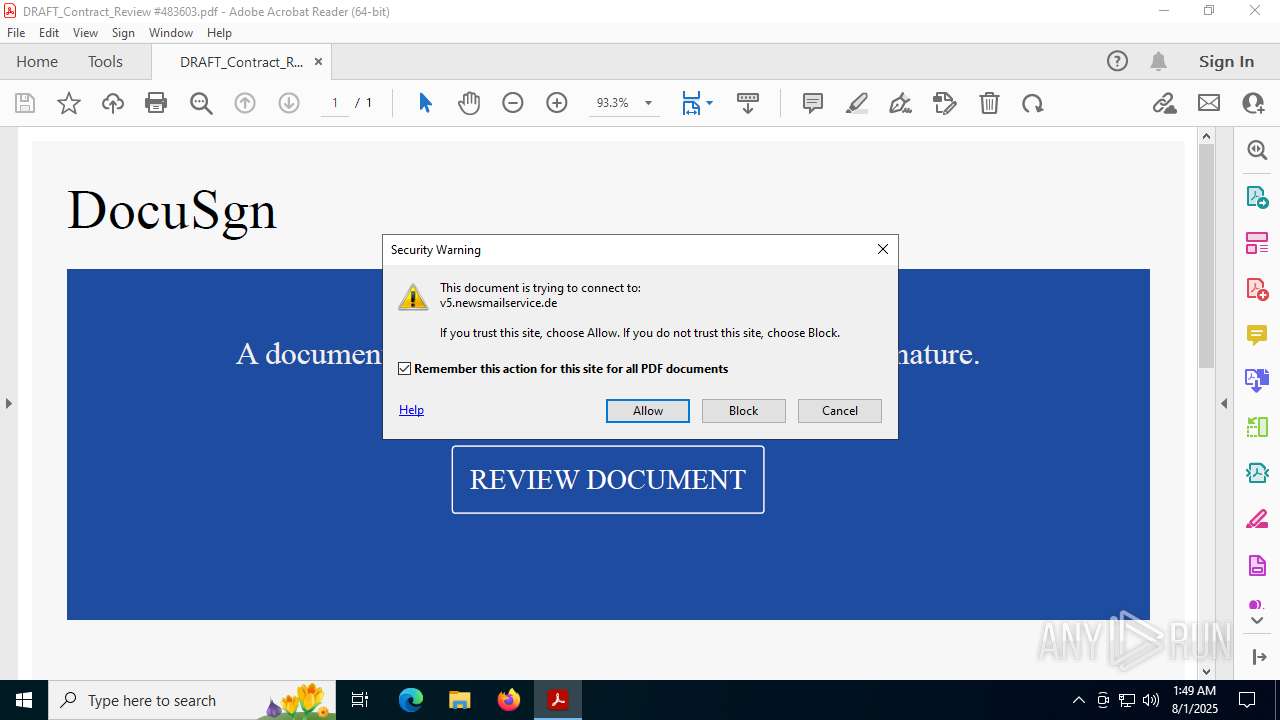This screenshot has width=1280, height=720.
Task: Expand the left navigation pane arrow
Action: (8, 403)
